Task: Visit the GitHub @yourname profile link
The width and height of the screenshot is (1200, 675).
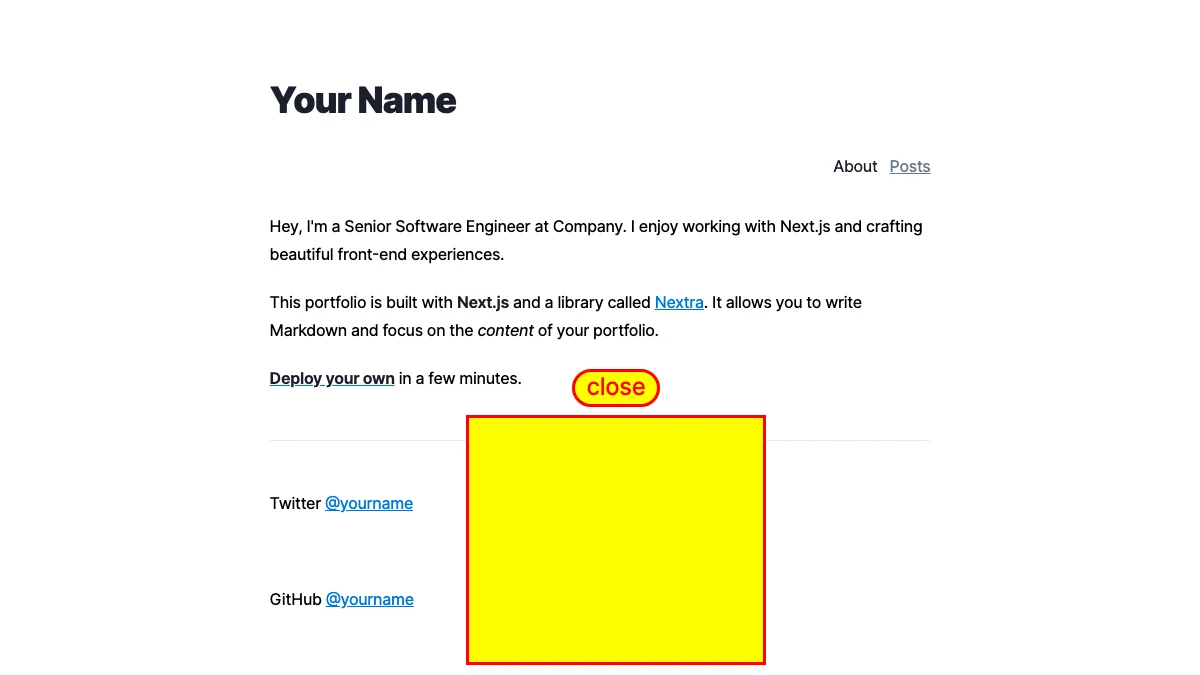Action: point(370,599)
